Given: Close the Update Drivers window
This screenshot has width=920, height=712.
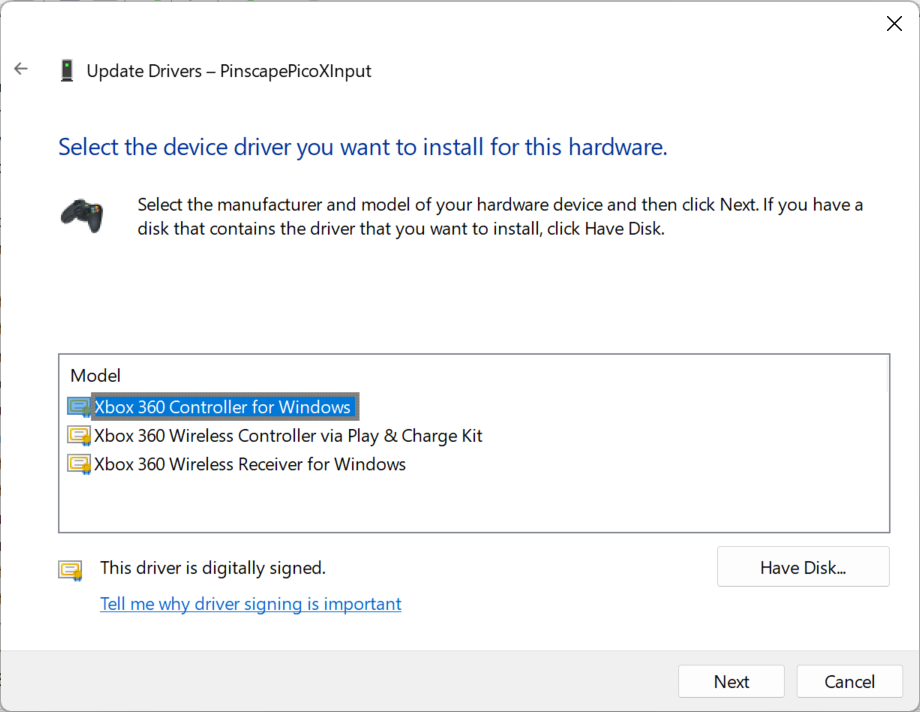Looking at the screenshot, I should [894, 23].
